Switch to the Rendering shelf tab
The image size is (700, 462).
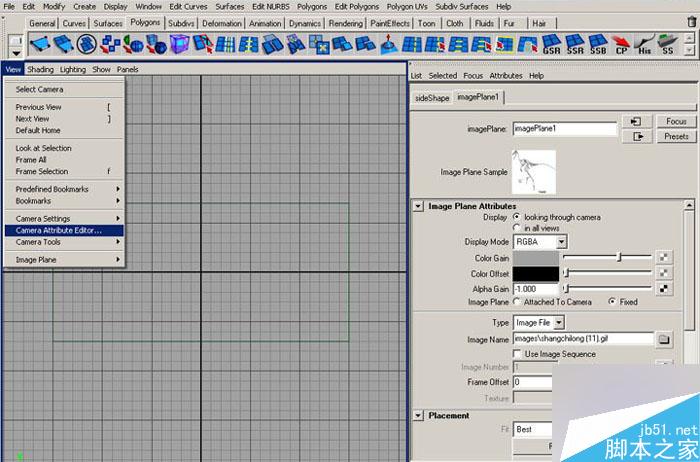point(346,23)
